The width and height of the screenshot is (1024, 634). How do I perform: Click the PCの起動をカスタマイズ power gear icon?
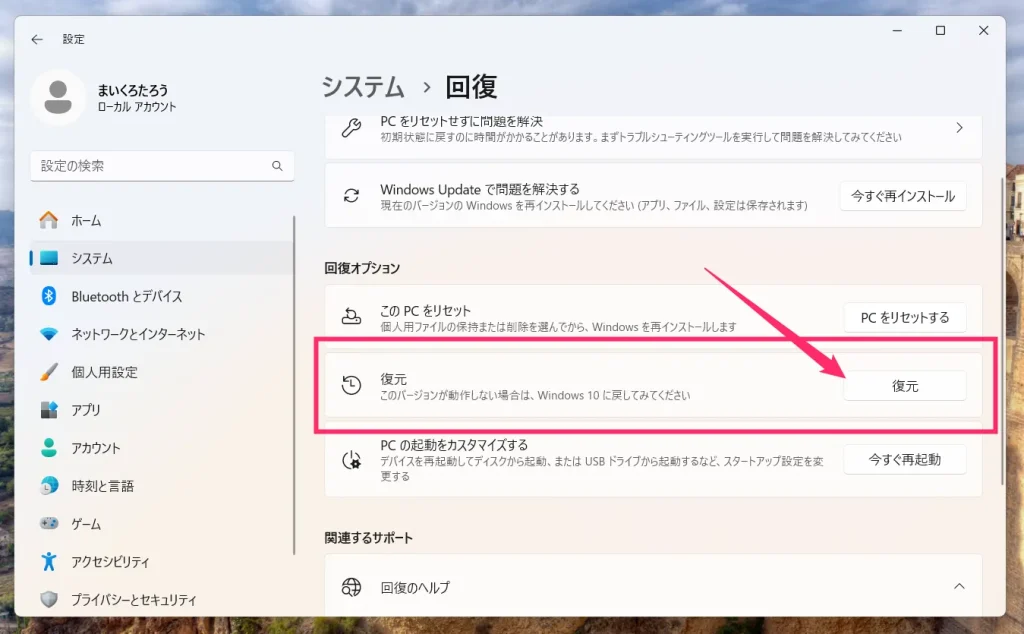point(351,460)
